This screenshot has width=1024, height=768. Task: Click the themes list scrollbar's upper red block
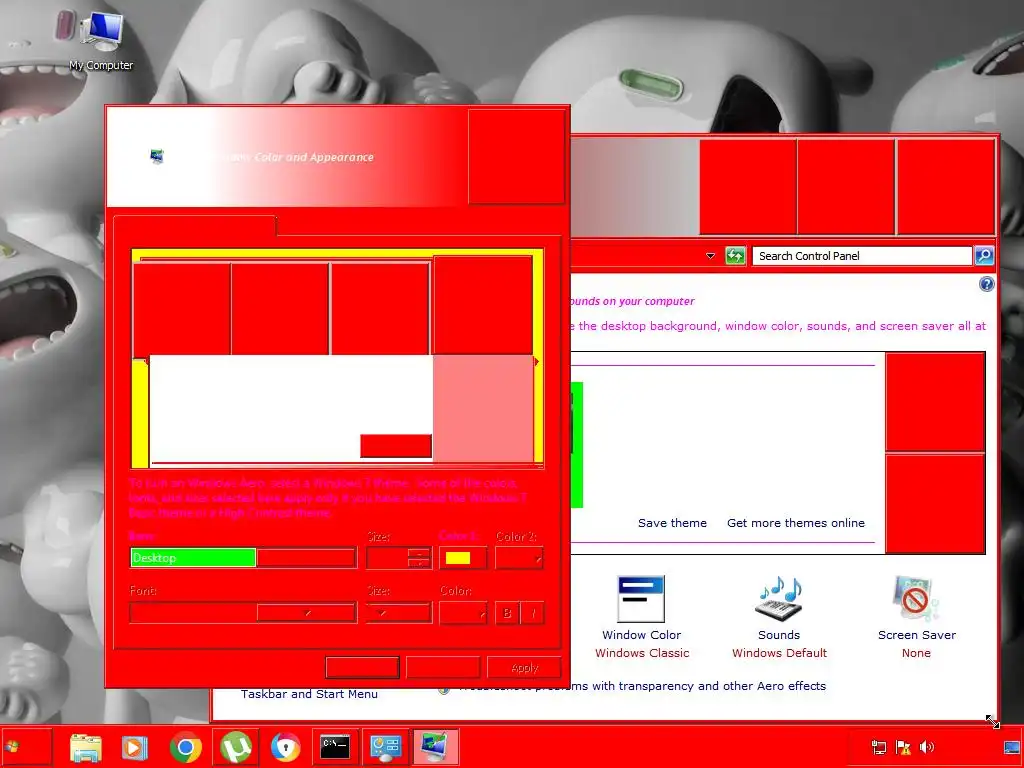pos(935,402)
